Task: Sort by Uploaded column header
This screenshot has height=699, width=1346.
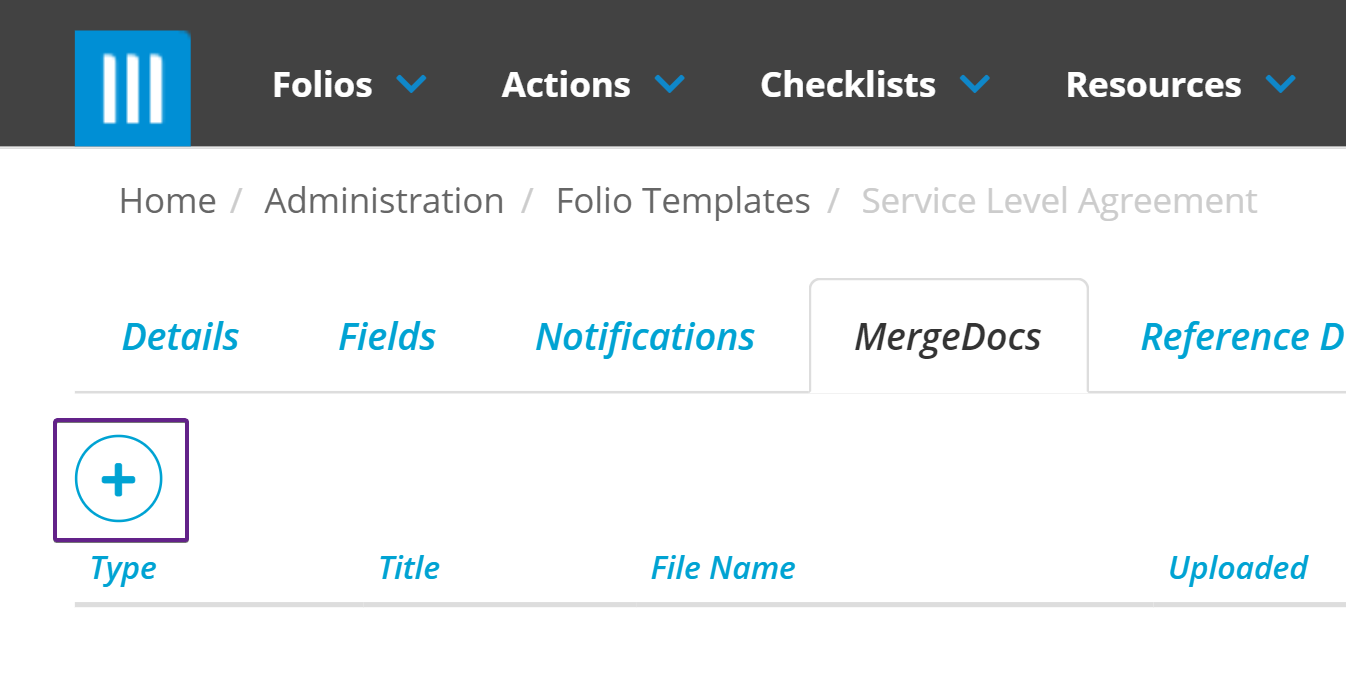Action: pos(1237,568)
